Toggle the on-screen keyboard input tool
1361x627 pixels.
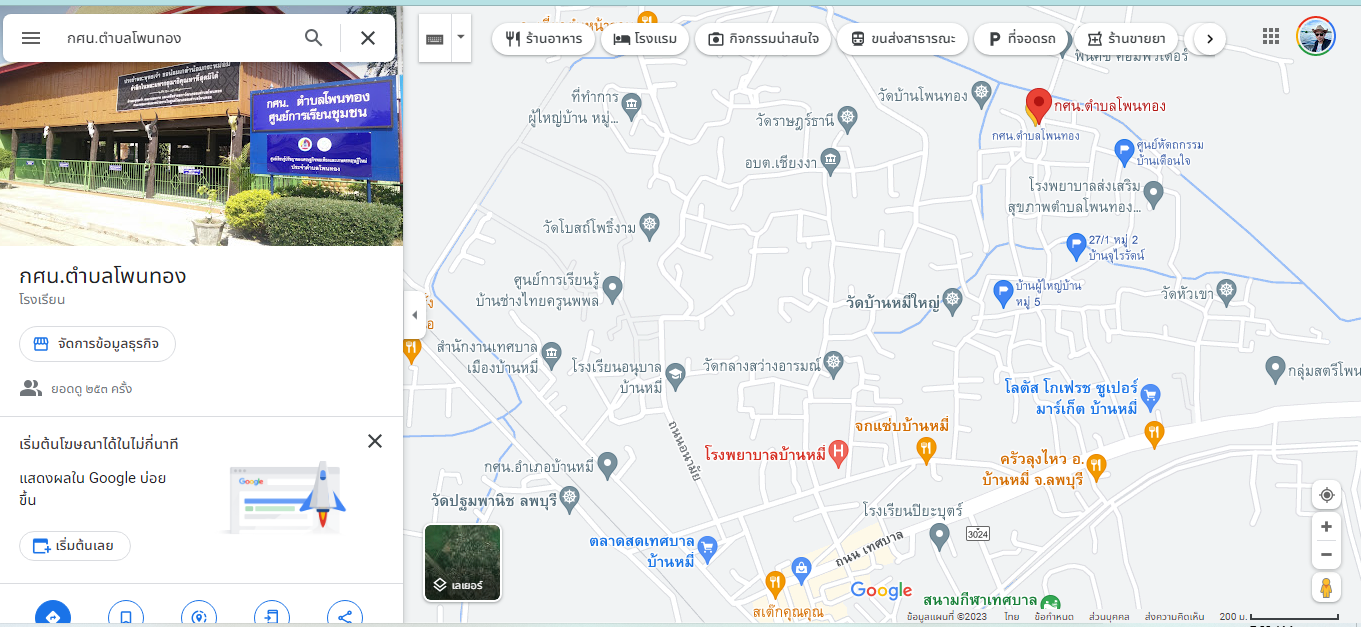pyautogui.click(x=435, y=39)
